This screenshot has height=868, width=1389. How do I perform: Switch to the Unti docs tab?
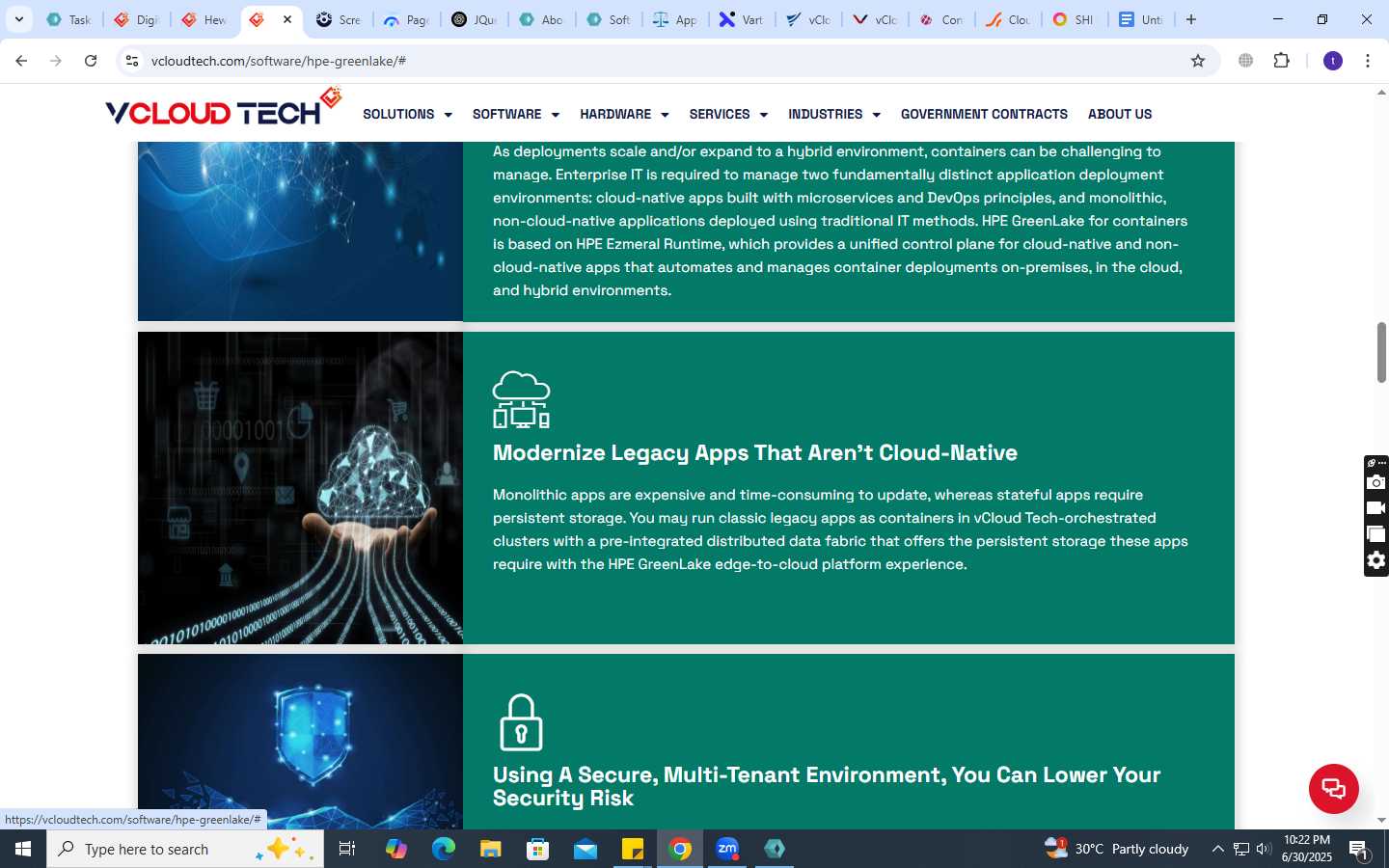(x=1141, y=19)
